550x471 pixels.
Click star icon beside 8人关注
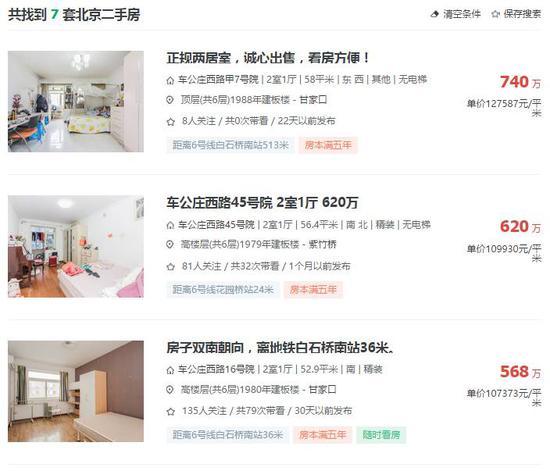pos(170,122)
